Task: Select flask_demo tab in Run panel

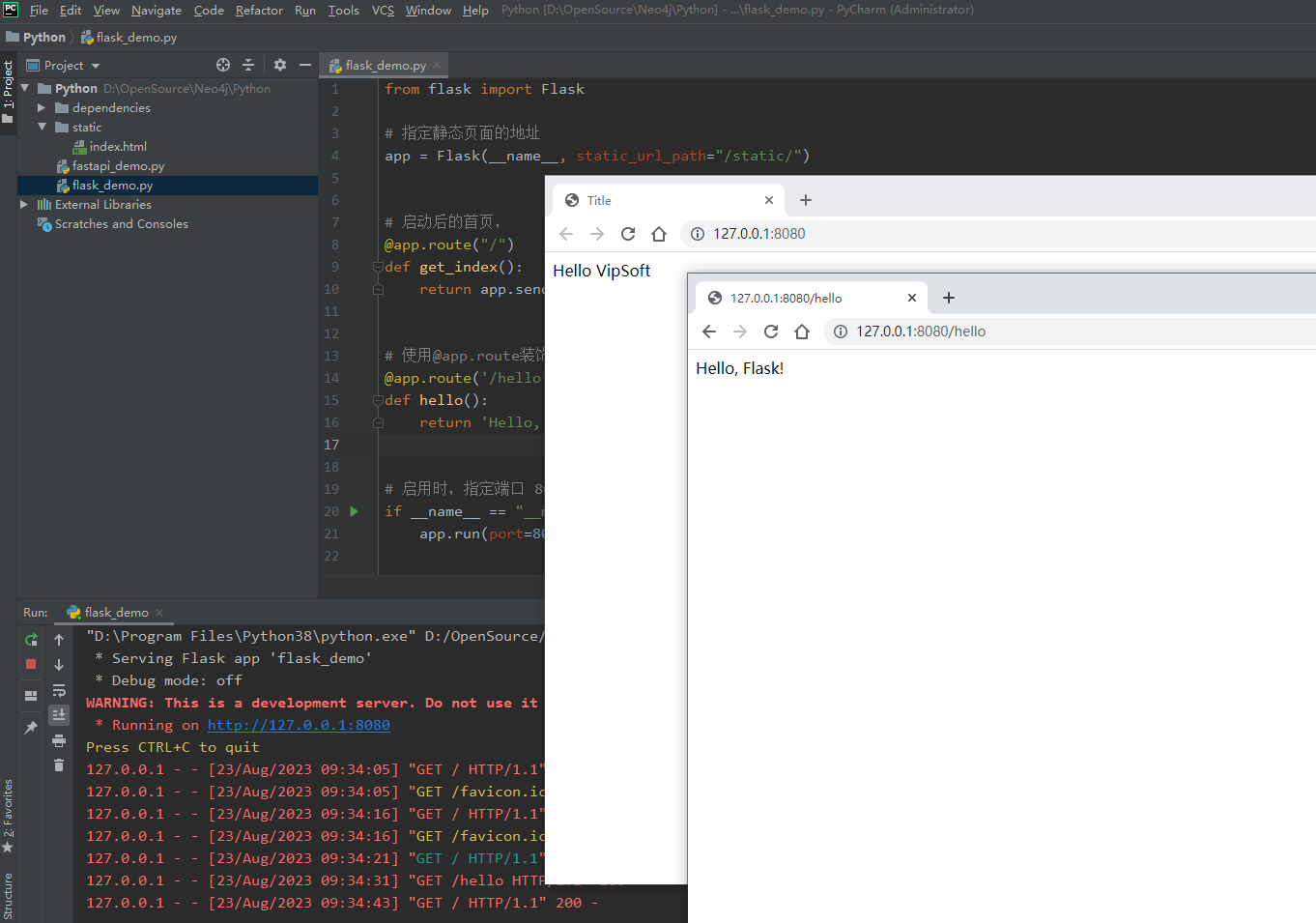Action: click(116, 613)
